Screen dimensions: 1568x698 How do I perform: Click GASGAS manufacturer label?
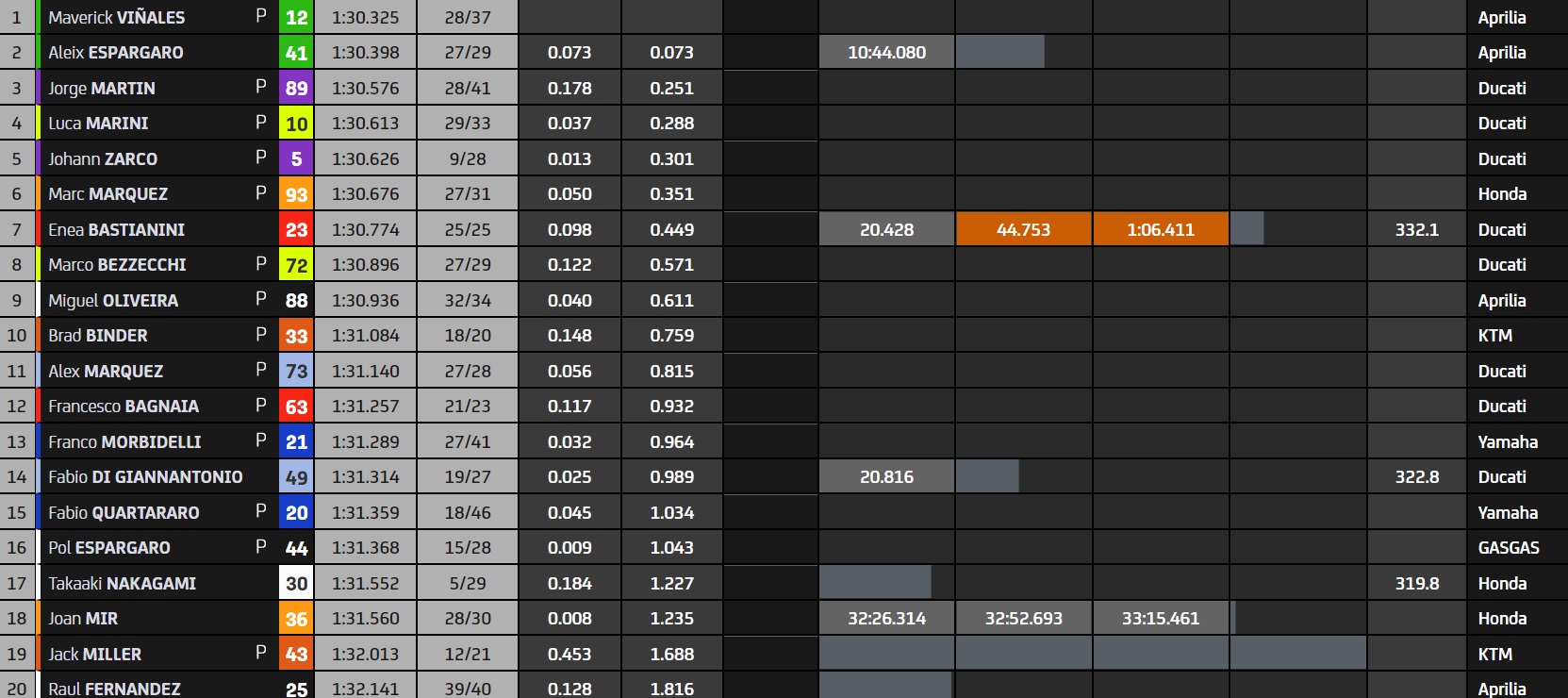(x=1508, y=548)
